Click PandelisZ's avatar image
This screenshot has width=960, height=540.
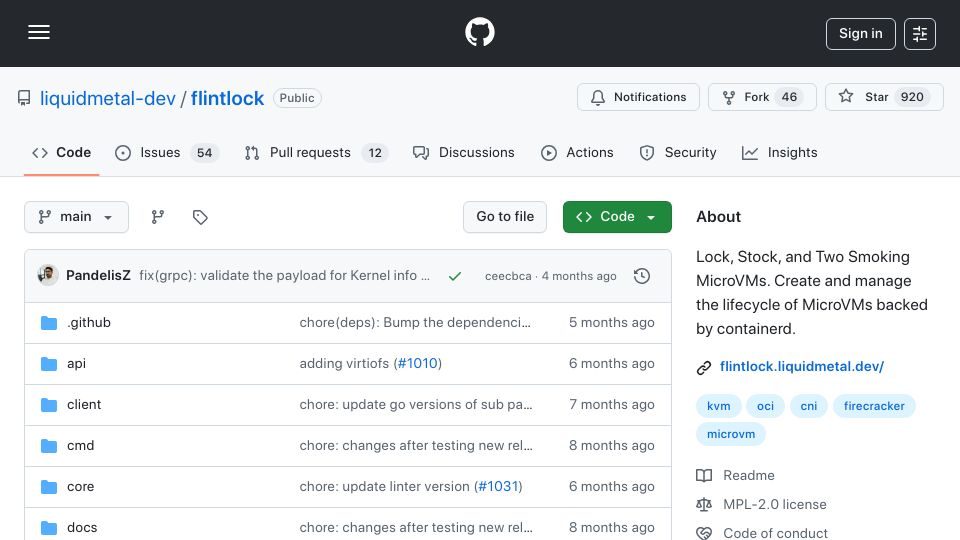[48, 276]
